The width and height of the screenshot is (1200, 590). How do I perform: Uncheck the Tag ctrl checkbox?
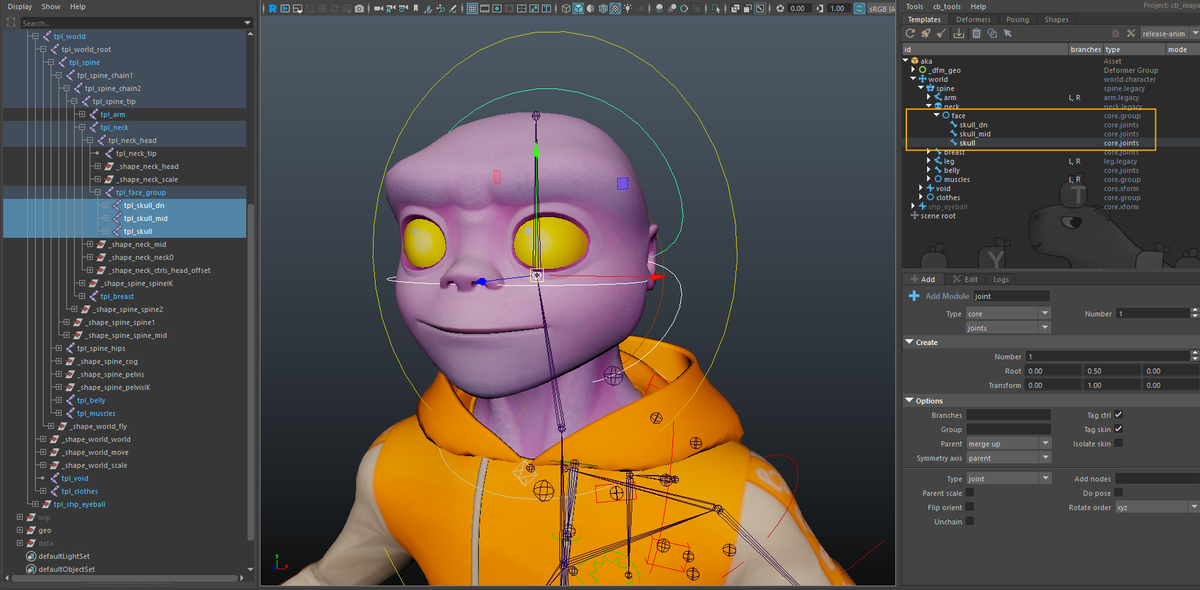click(x=1118, y=414)
